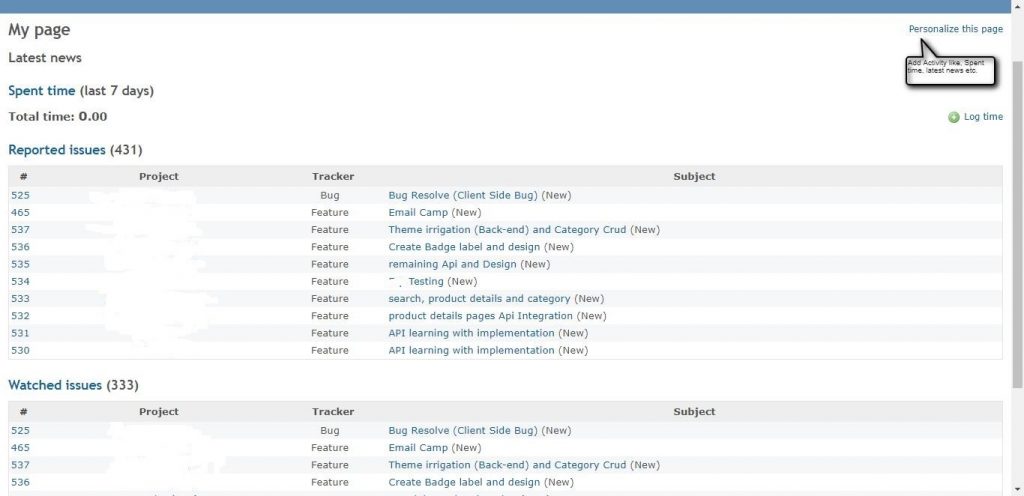This screenshot has height=496, width=1024.
Task: Open Create Badge label and design in Reported issues
Action: tap(464, 247)
